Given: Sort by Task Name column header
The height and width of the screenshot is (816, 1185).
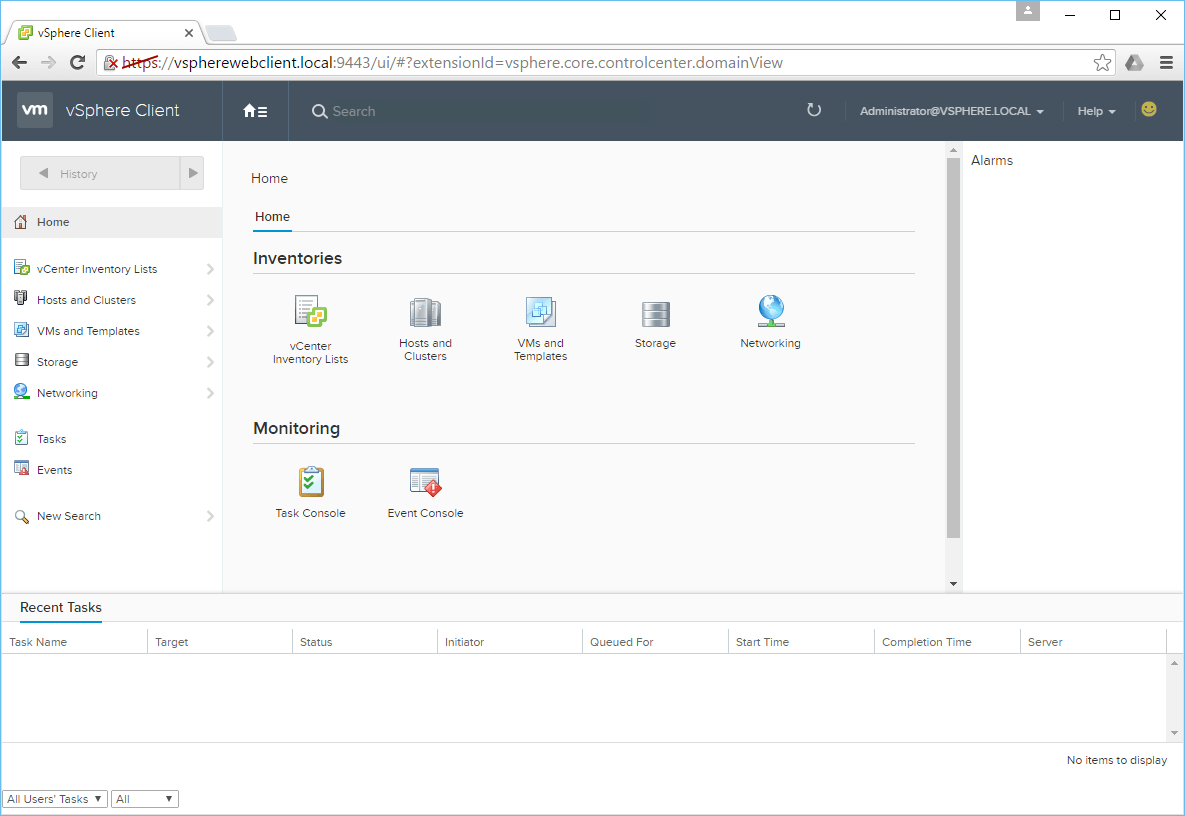Looking at the screenshot, I should pyautogui.click(x=74, y=641).
